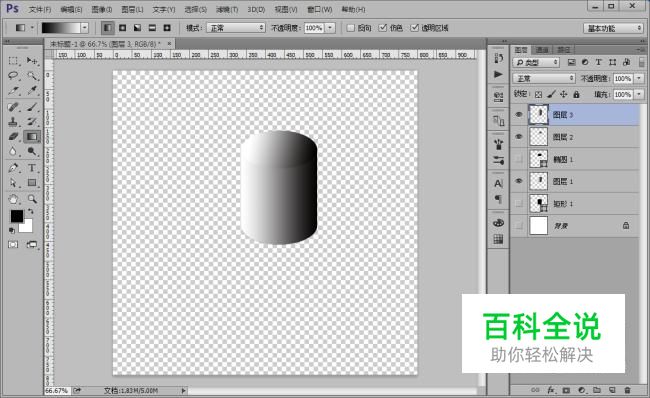Screen dimensions: 650x398
Task: Open the Character panel icon
Action: (498, 183)
